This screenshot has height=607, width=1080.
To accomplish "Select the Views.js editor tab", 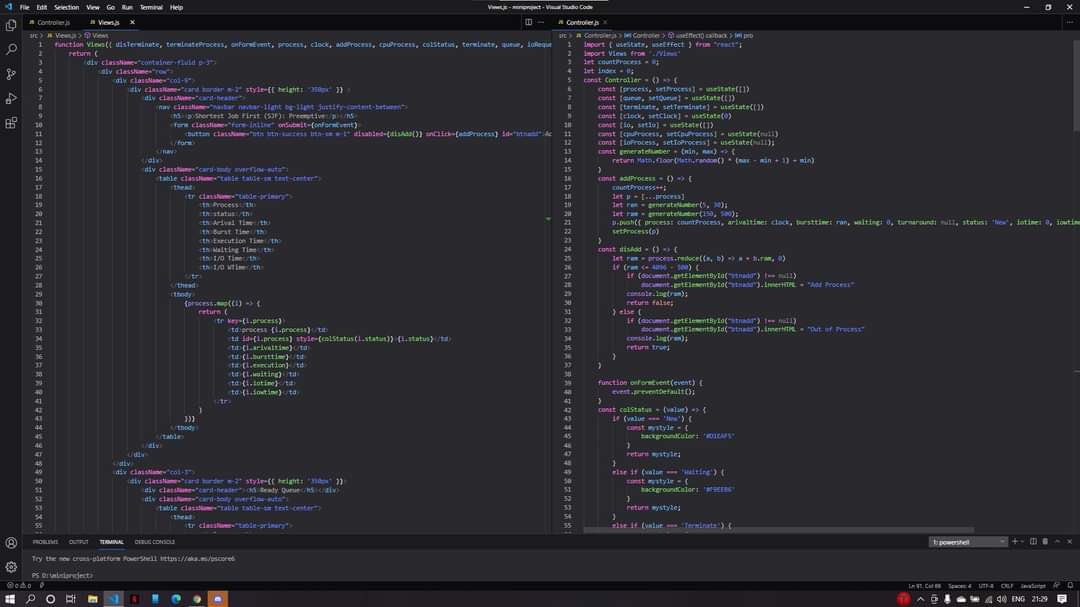I will click(108, 22).
